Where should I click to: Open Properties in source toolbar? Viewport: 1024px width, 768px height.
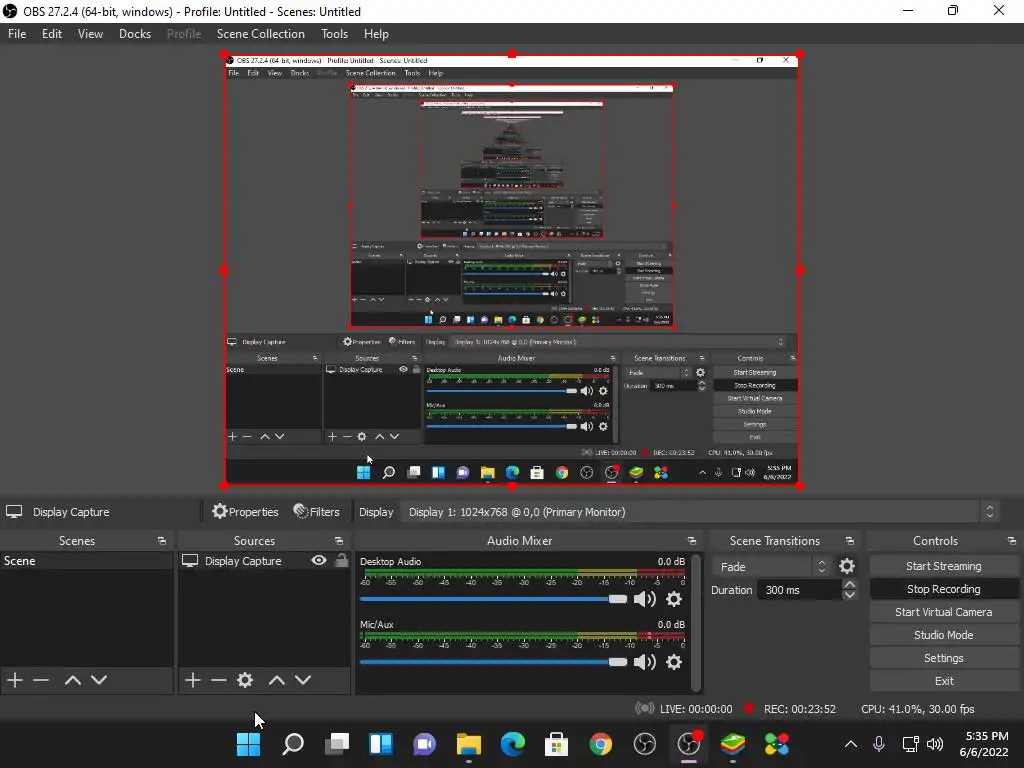pos(245,512)
